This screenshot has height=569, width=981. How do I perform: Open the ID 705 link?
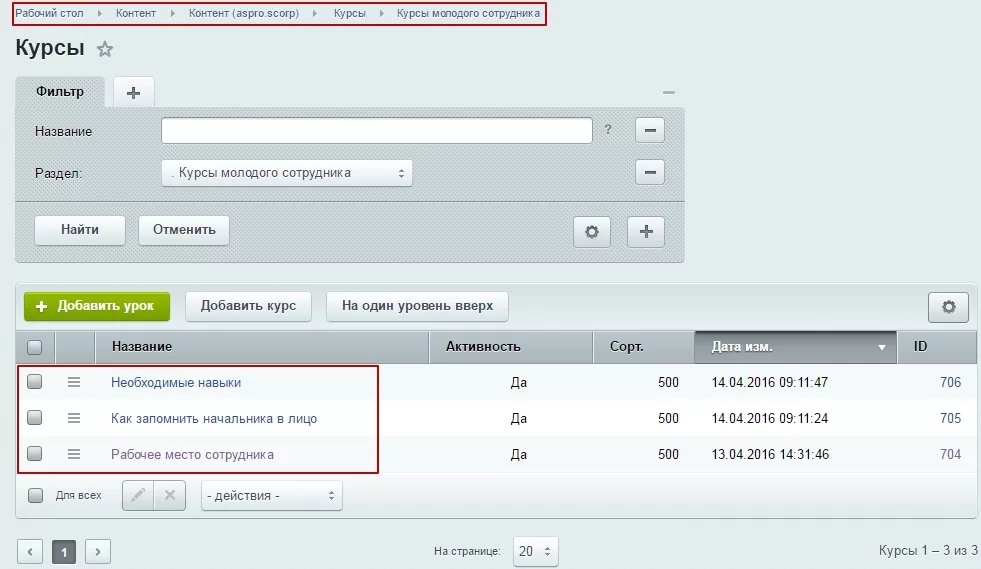(x=950, y=418)
